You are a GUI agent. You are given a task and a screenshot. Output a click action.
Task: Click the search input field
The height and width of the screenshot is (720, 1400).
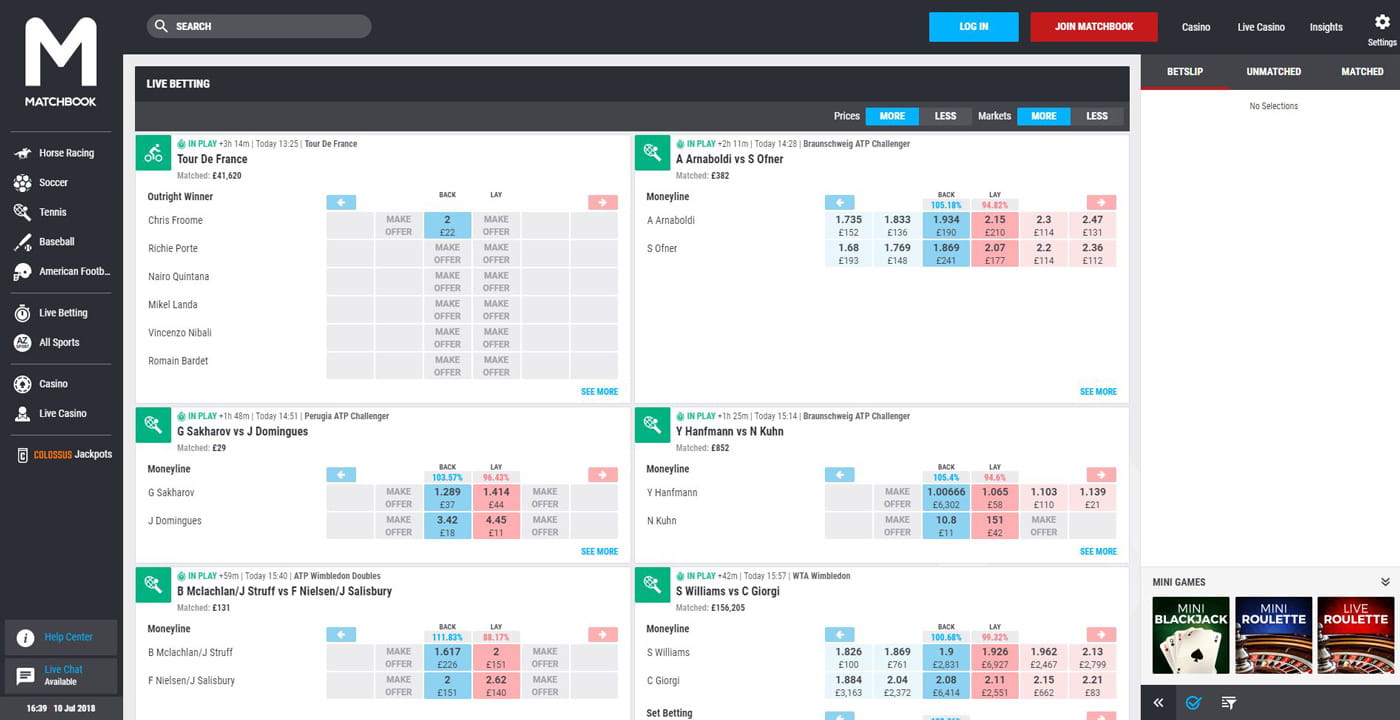tap(259, 26)
